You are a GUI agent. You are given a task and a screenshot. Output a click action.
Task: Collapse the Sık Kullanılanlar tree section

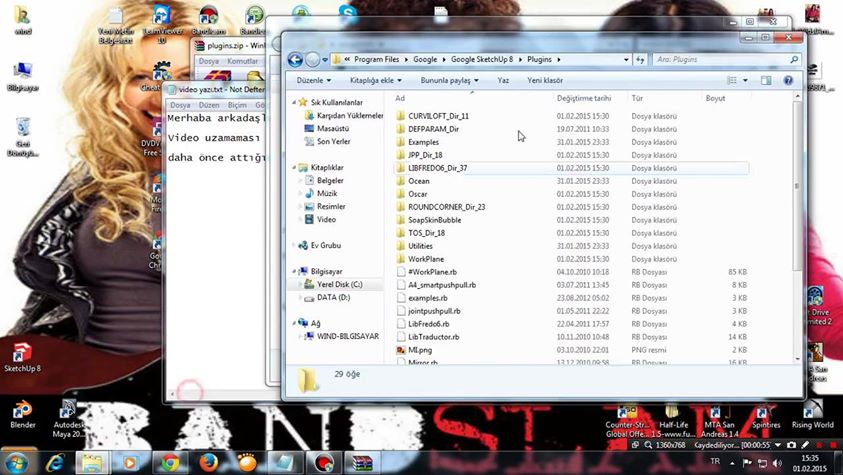(x=294, y=102)
